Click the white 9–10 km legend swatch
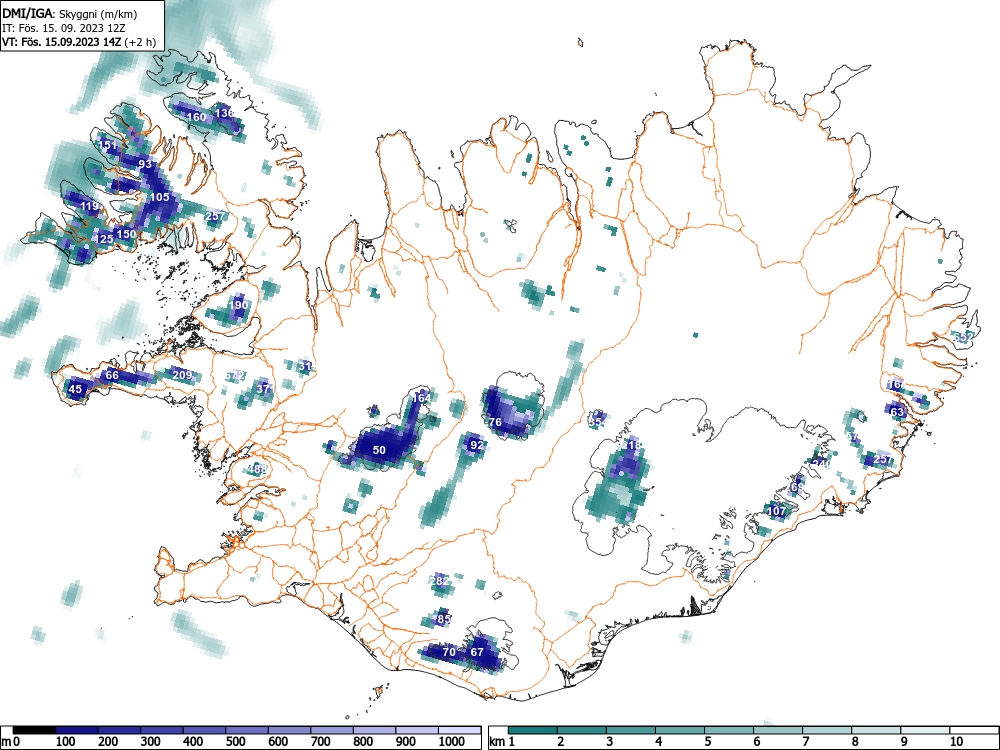 [x=925, y=730]
